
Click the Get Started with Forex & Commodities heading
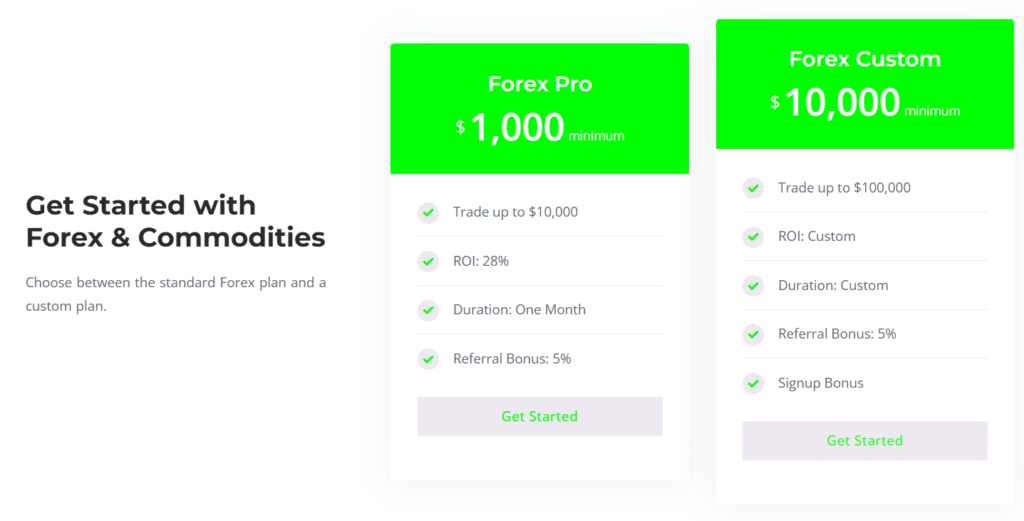(x=175, y=221)
